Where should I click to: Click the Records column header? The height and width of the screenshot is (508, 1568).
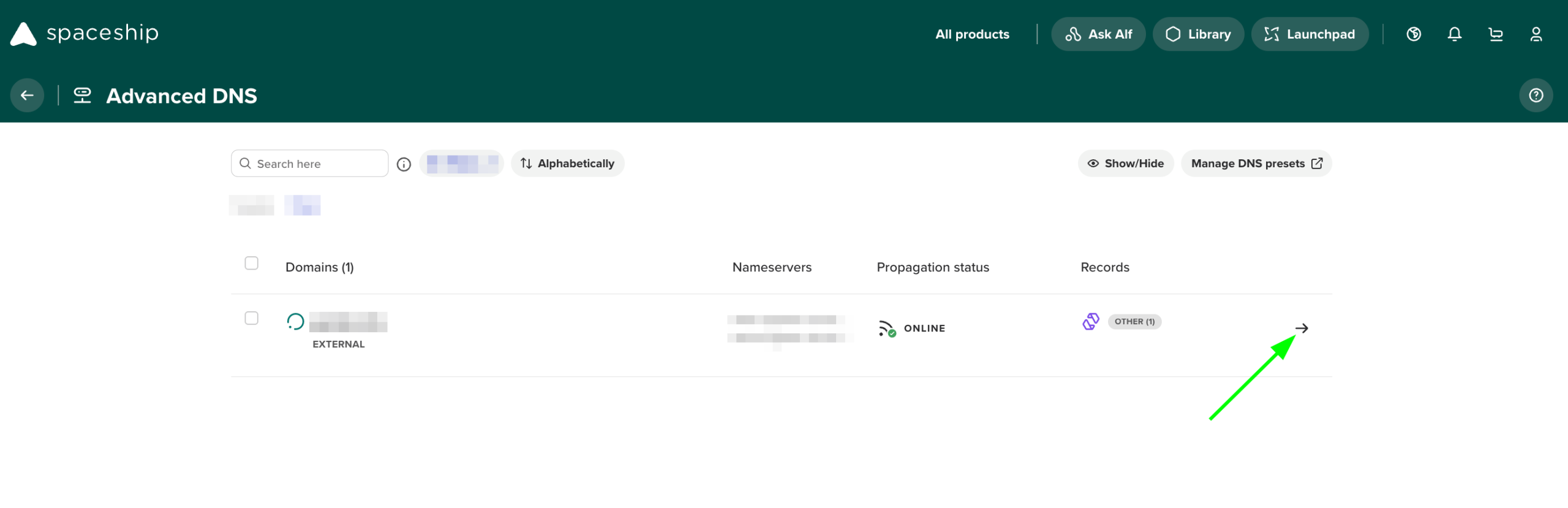tap(1105, 268)
